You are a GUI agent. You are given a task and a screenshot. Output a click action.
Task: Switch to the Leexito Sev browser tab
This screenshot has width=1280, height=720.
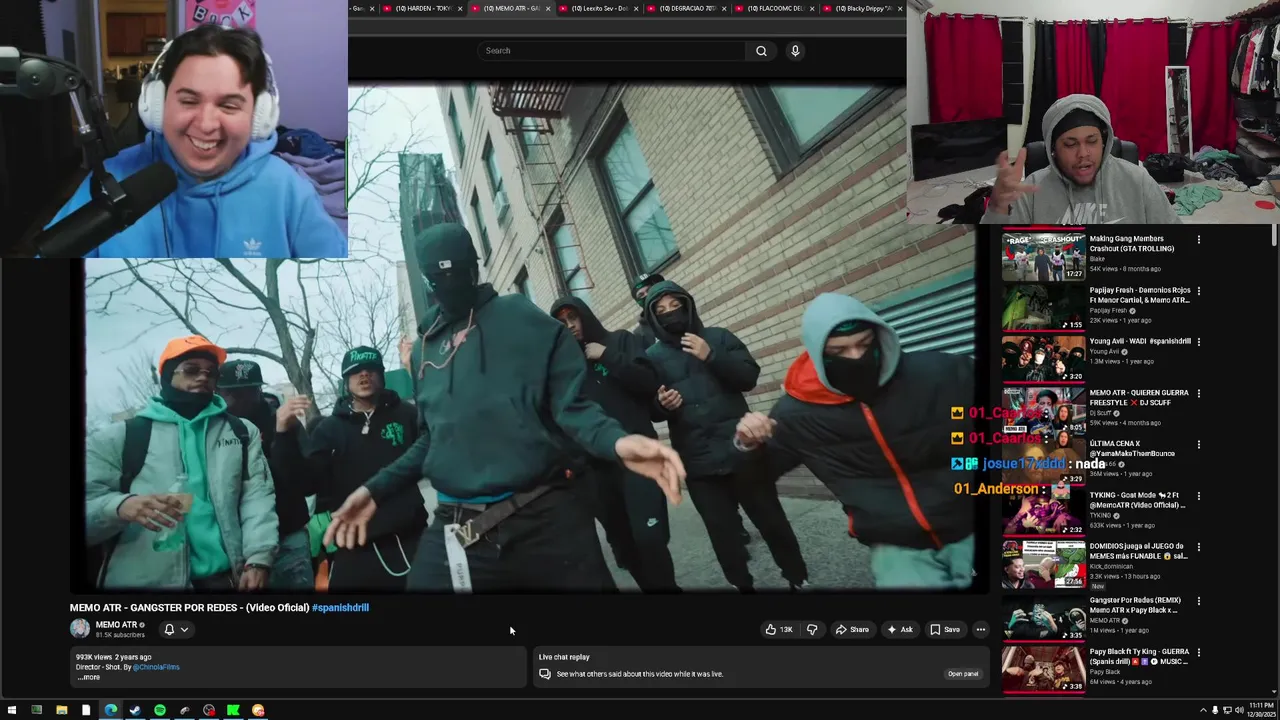601,9
